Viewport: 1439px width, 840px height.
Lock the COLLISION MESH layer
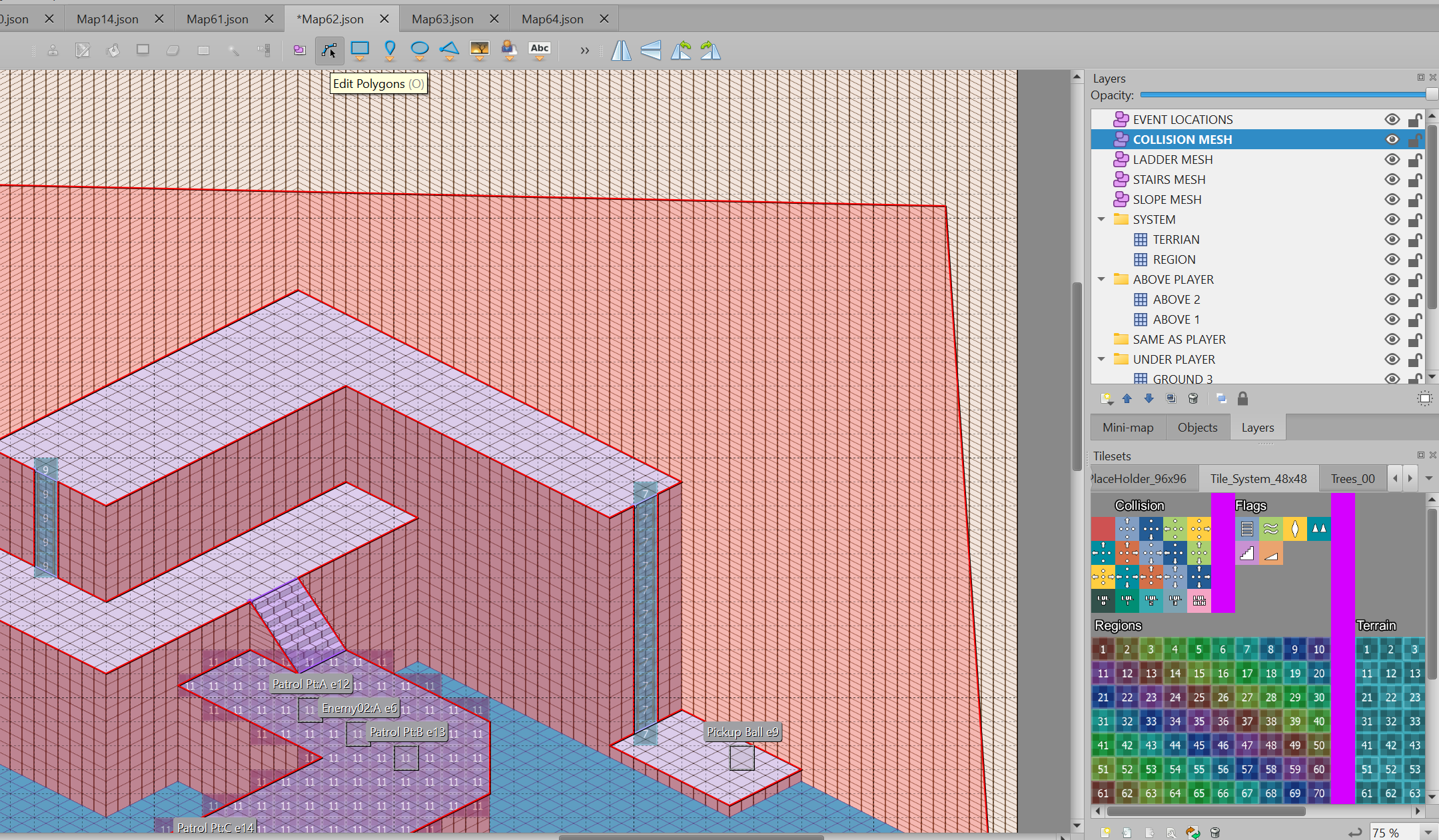[x=1415, y=139]
